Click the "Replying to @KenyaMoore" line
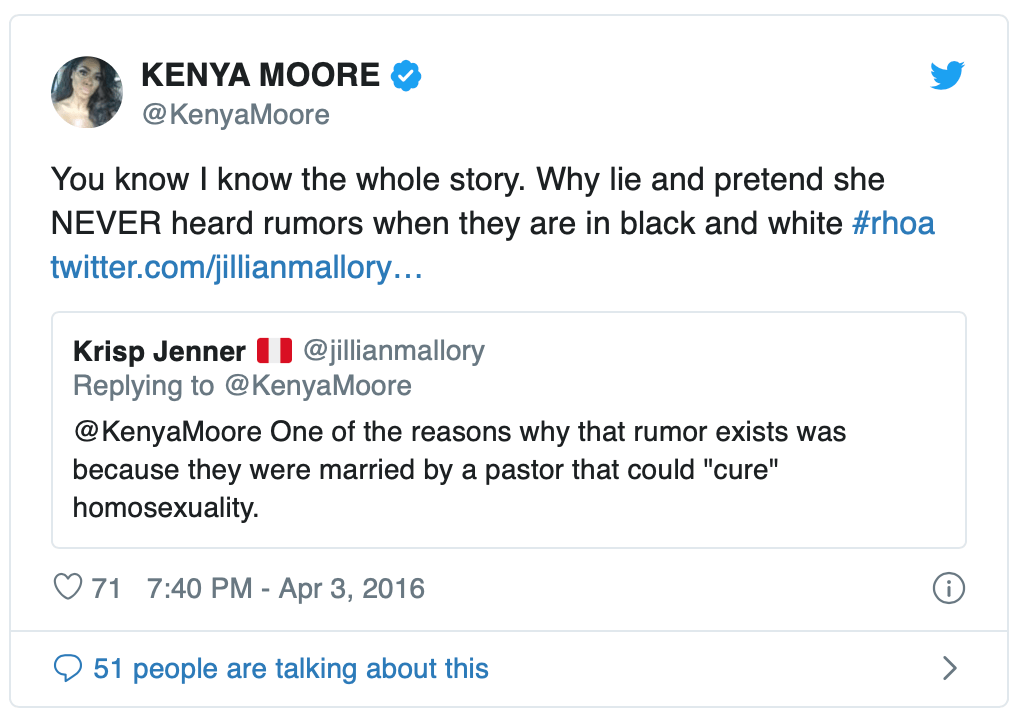This screenshot has height=722, width=1018. [x=242, y=386]
